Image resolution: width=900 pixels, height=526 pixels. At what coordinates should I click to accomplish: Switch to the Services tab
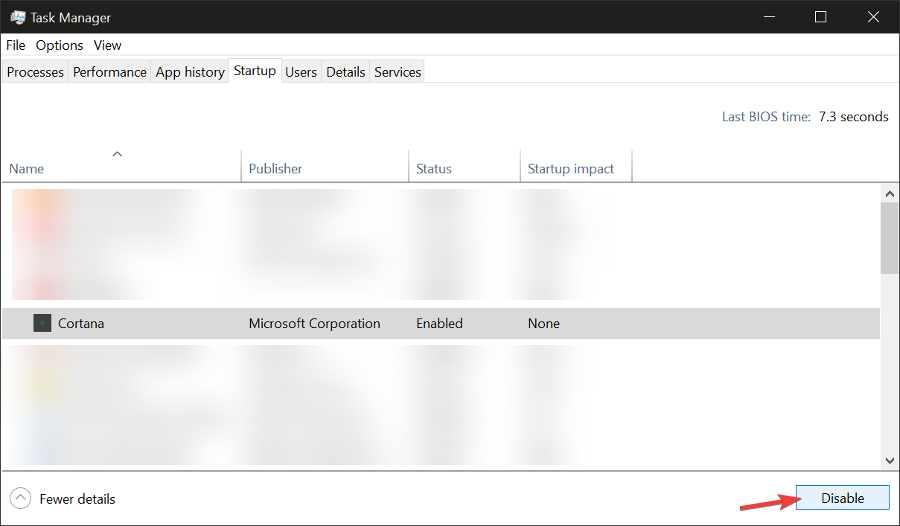pyautogui.click(x=397, y=72)
